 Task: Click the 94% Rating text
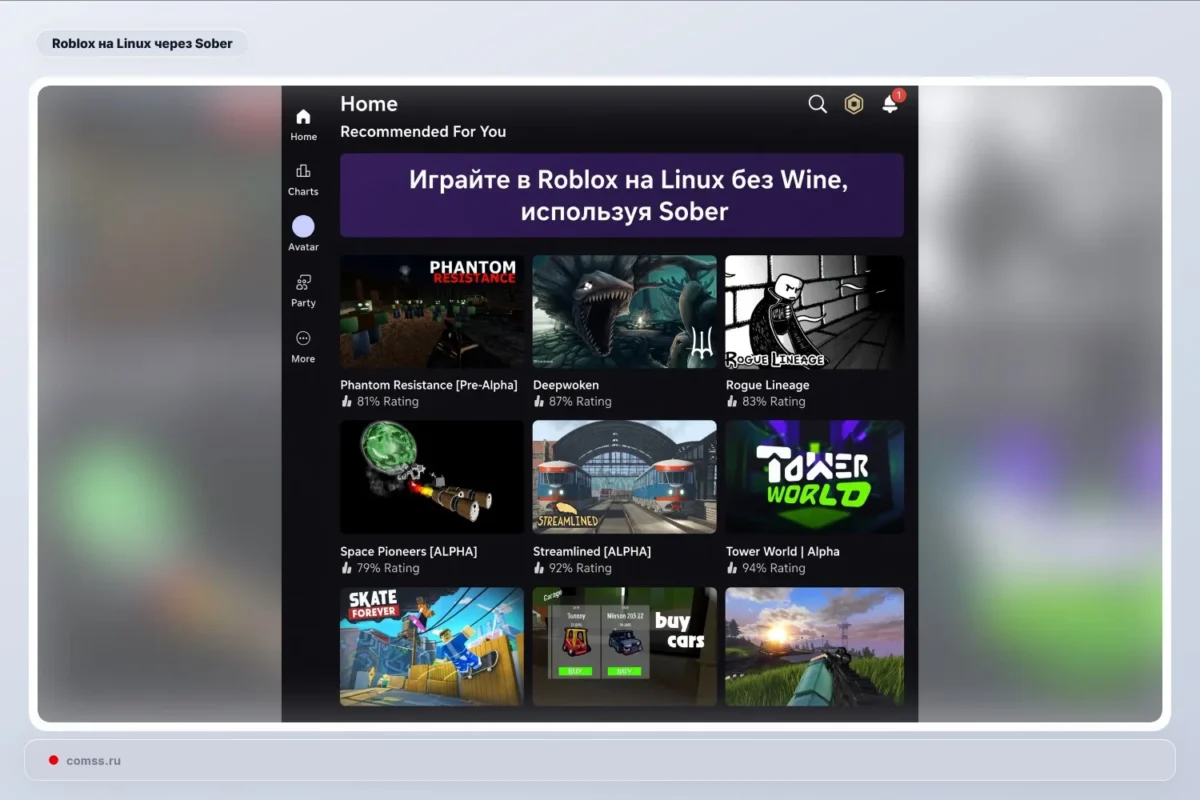pos(774,568)
